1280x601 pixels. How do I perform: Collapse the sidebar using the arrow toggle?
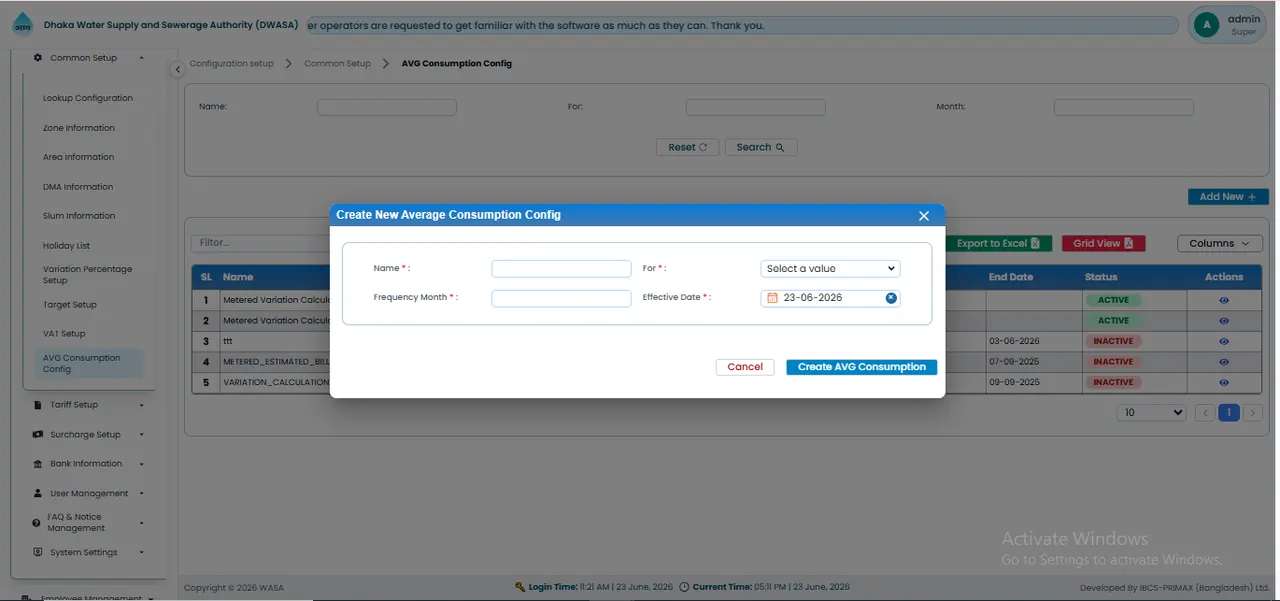coord(177,69)
